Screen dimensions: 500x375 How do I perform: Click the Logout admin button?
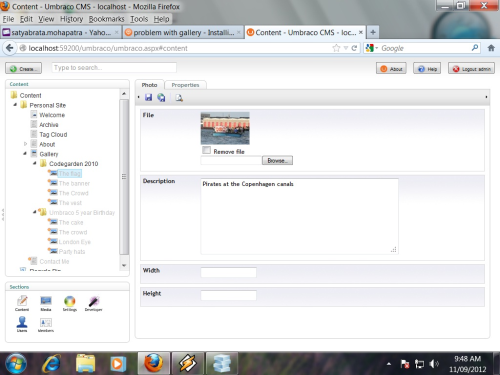(471, 69)
